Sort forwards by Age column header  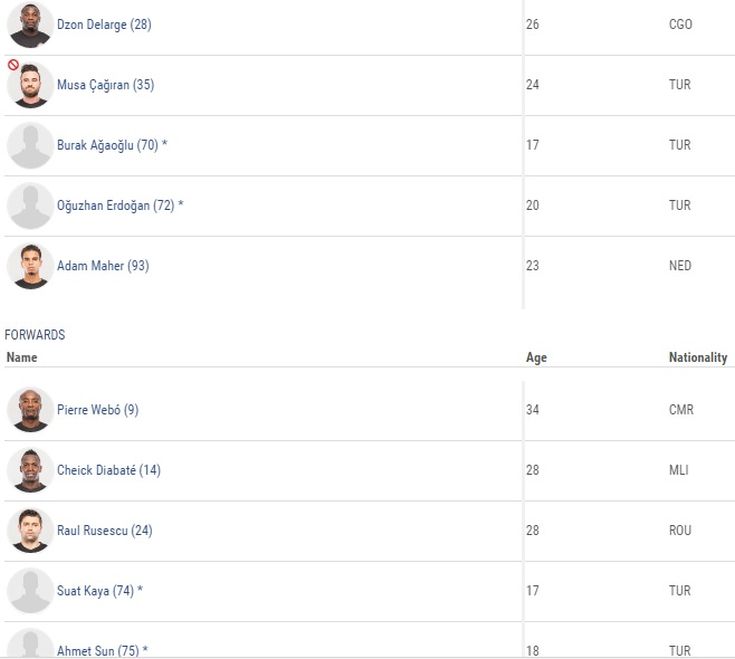click(536, 357)
